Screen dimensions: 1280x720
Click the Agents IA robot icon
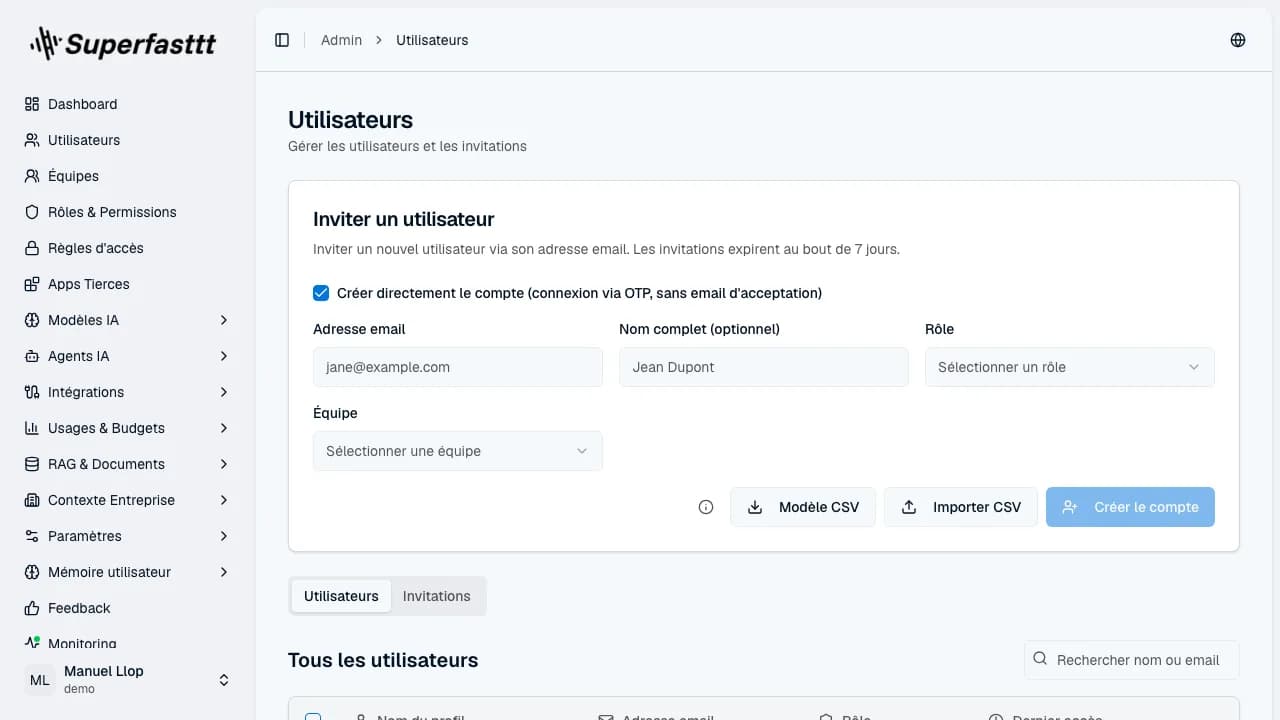click(x=32, y=356)
